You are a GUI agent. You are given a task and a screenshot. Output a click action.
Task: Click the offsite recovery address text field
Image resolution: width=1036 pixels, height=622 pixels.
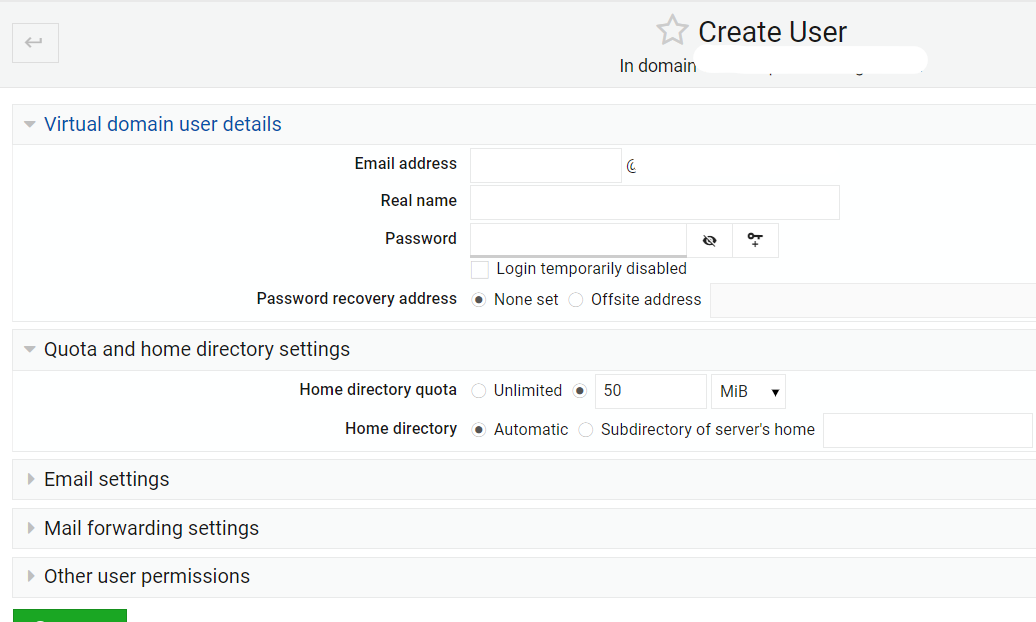click(x=873, y=300)
